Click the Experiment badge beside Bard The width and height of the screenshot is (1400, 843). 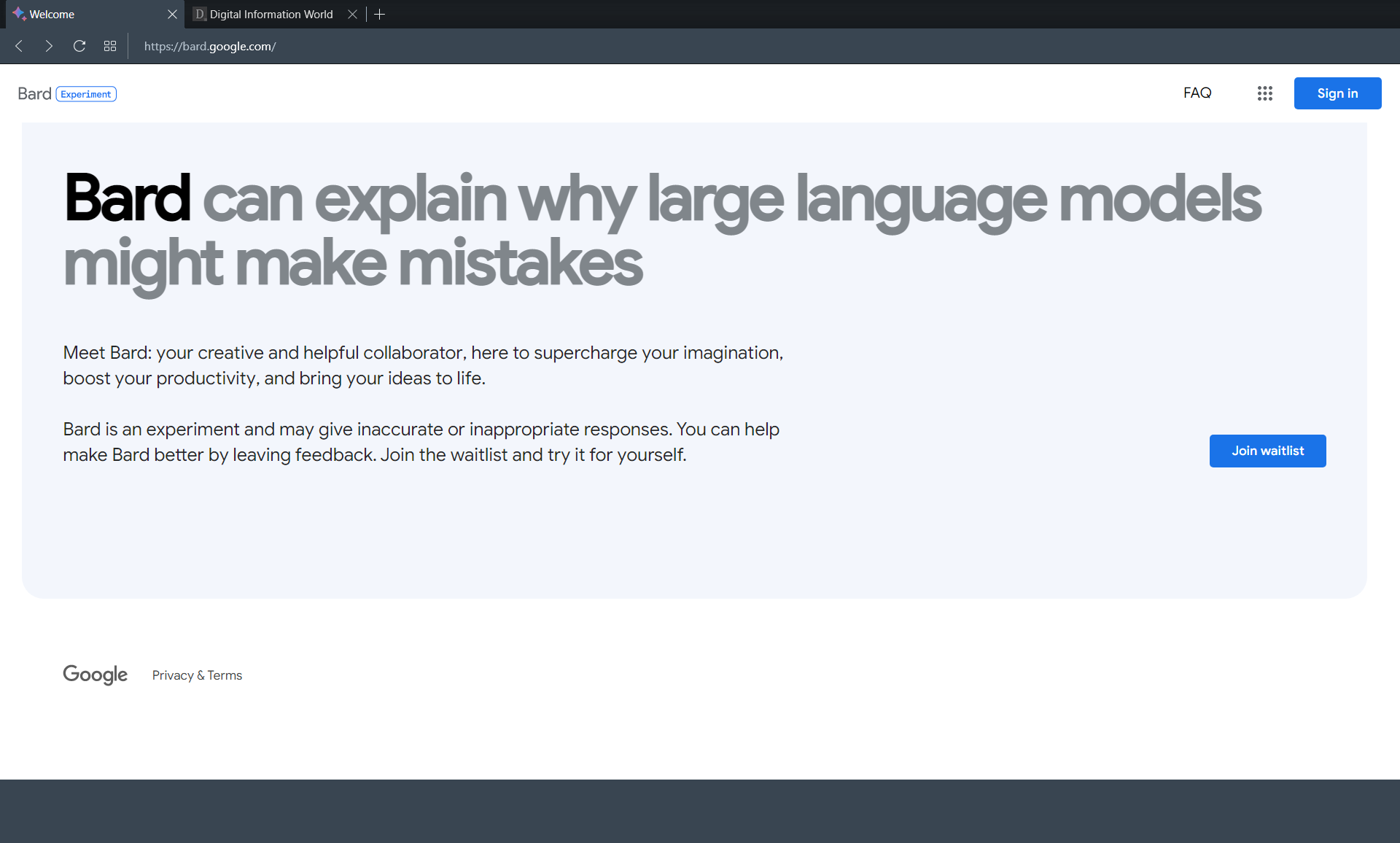click(86, 94)
